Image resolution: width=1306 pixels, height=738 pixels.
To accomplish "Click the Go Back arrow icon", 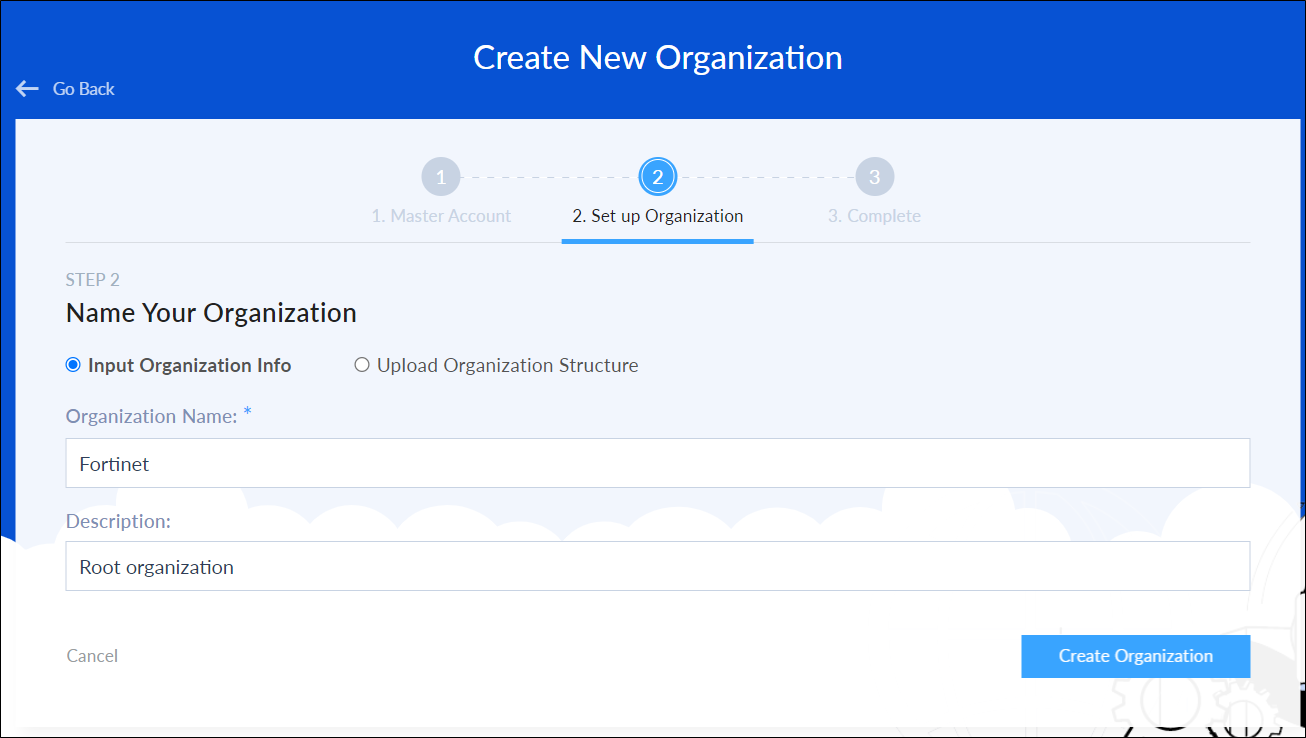I will [27, 88].
